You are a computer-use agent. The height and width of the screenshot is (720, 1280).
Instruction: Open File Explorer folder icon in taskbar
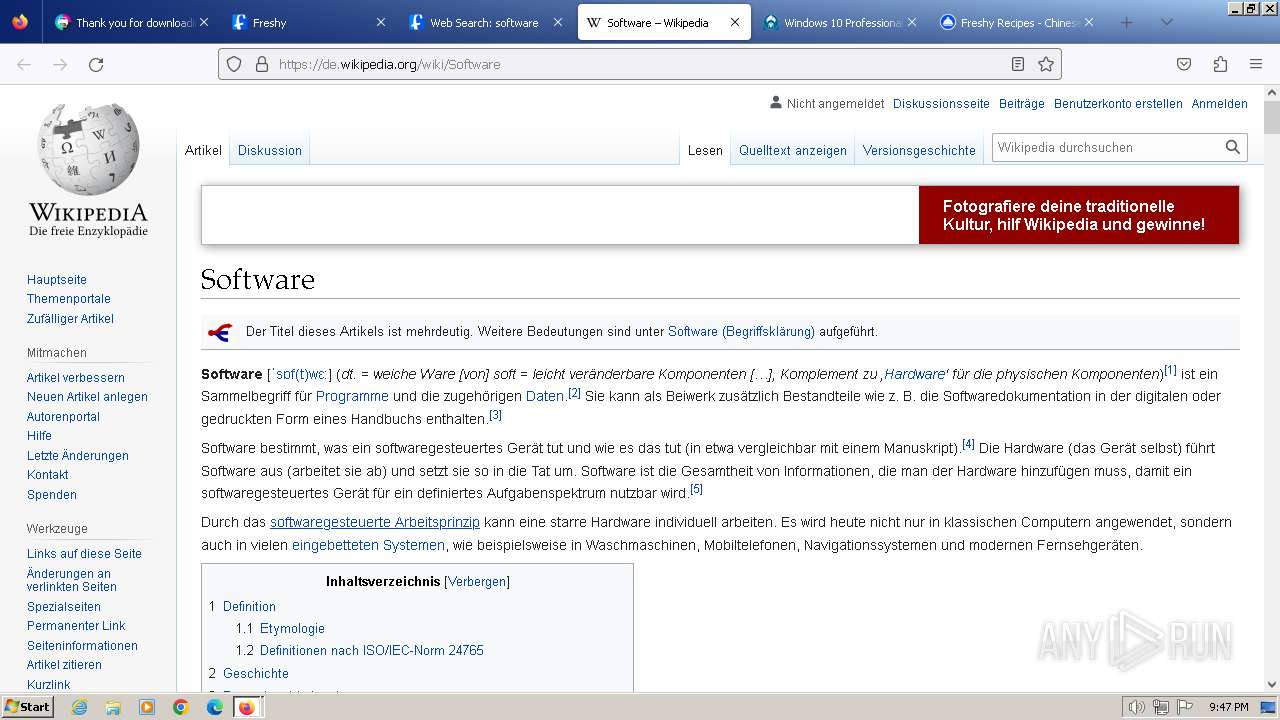tap(113, 707)
